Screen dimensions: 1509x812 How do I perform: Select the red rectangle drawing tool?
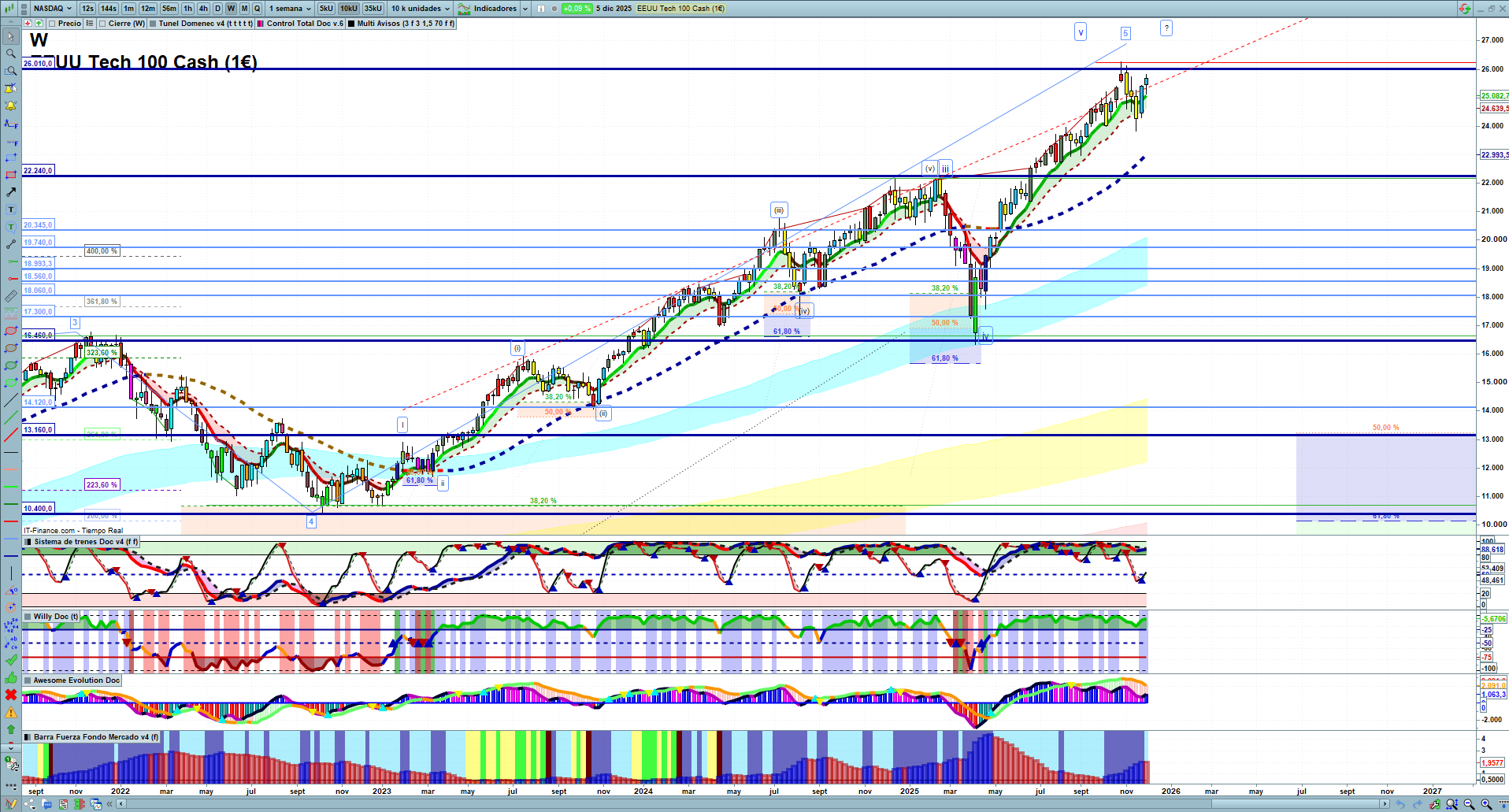[x=11, y=175]
